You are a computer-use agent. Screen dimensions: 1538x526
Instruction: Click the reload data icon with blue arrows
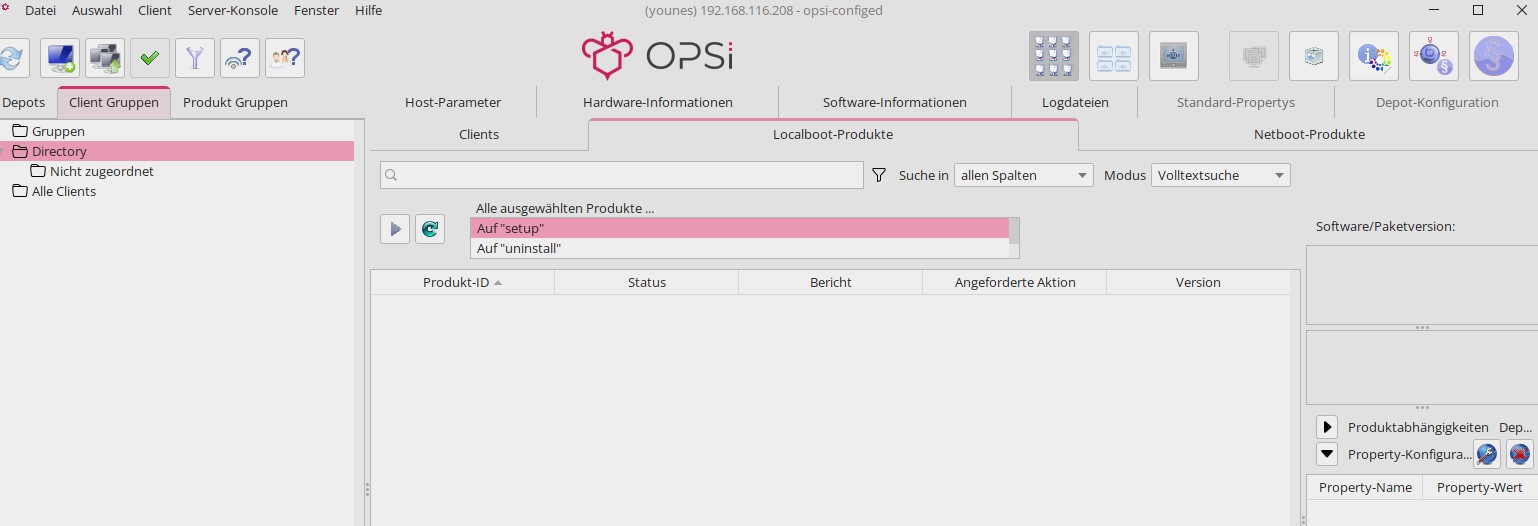coord(11,58)
